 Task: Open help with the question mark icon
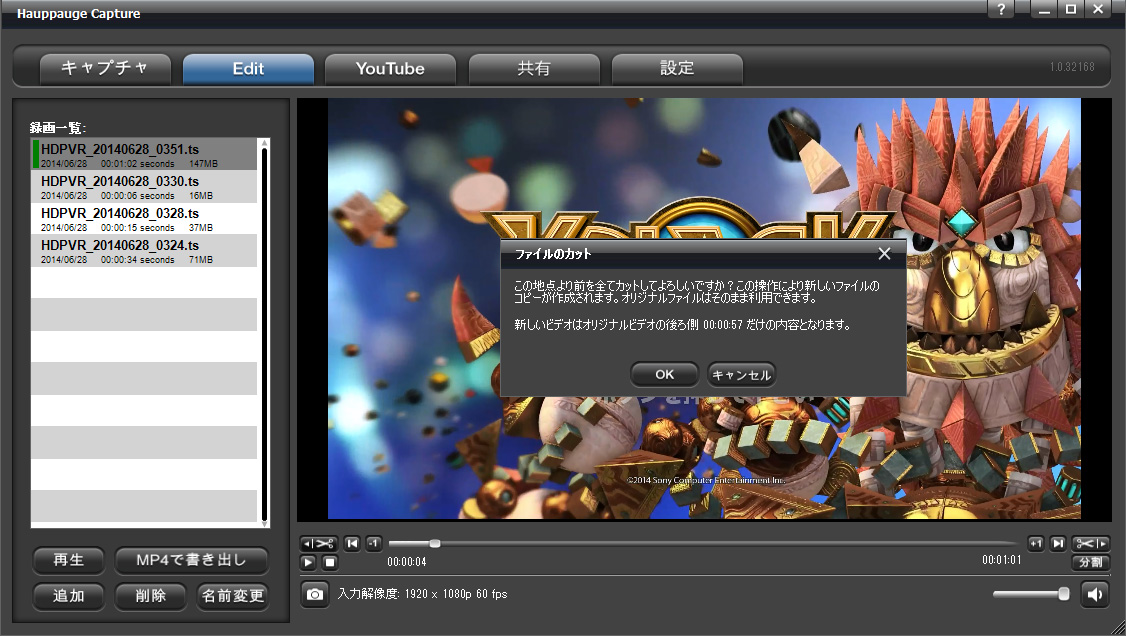[x=1001, y=9]
